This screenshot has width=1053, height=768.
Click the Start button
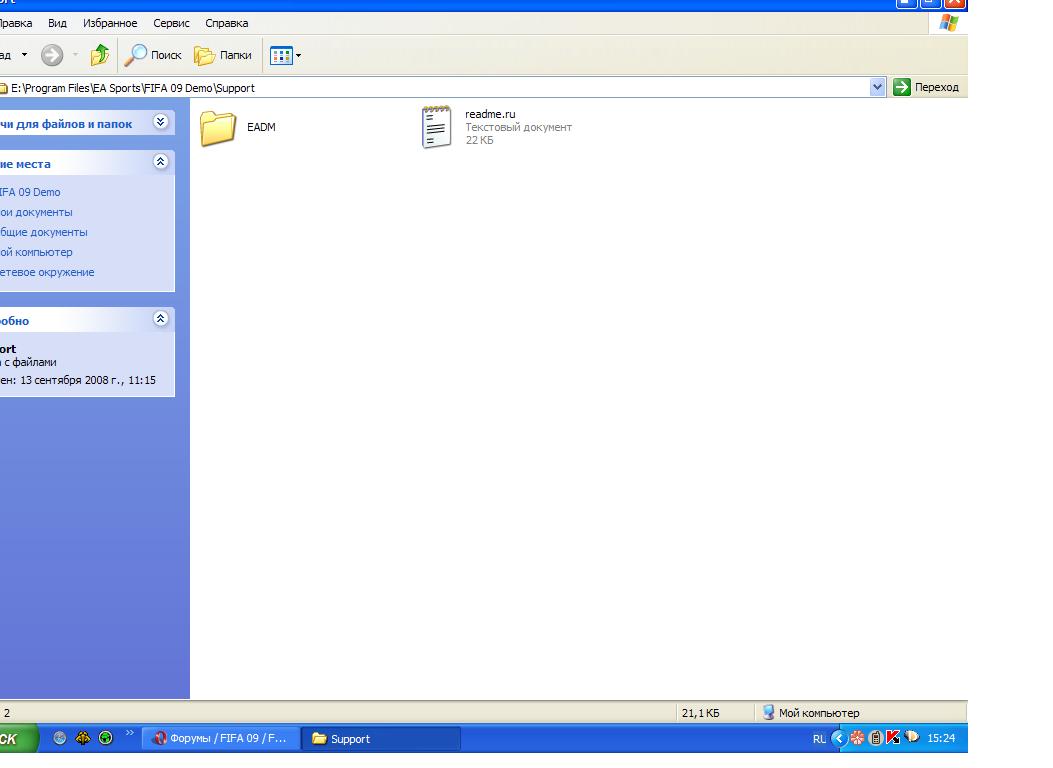tap(17, 738)
